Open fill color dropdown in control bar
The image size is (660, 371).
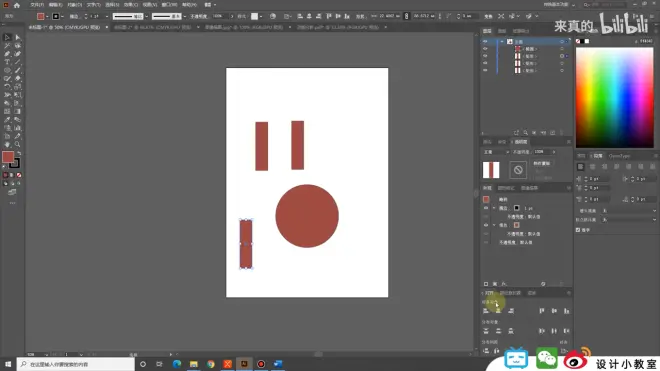coord(47,16)
